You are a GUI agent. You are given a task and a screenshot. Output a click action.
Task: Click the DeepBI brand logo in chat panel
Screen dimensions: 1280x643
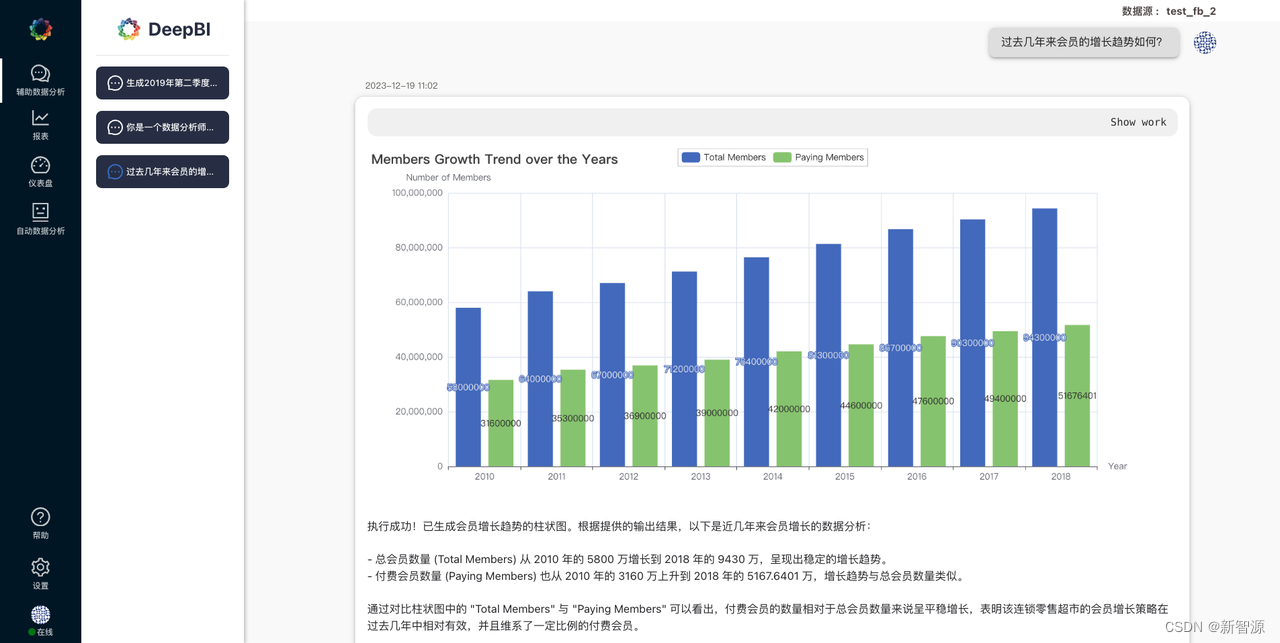pos(164,29)
